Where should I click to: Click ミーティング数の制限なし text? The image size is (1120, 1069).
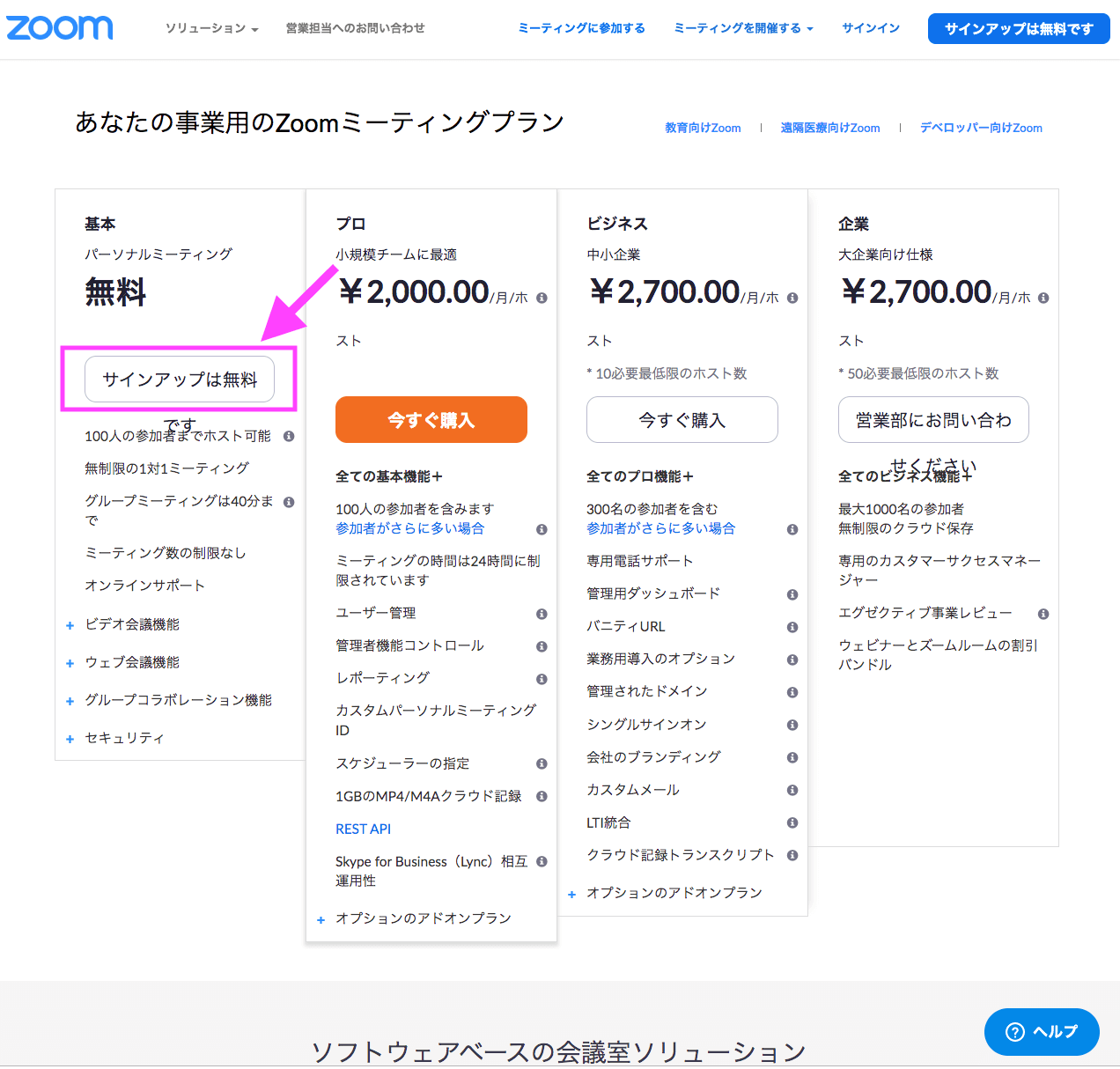pyautogui.click(x=165, y=553)
